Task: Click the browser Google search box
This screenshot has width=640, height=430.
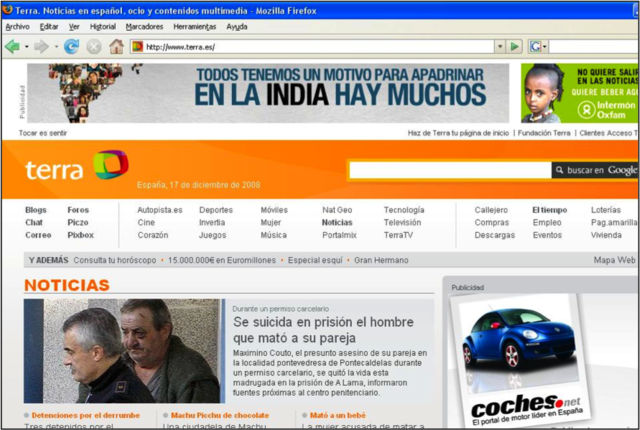Action: tap(594, 47)
